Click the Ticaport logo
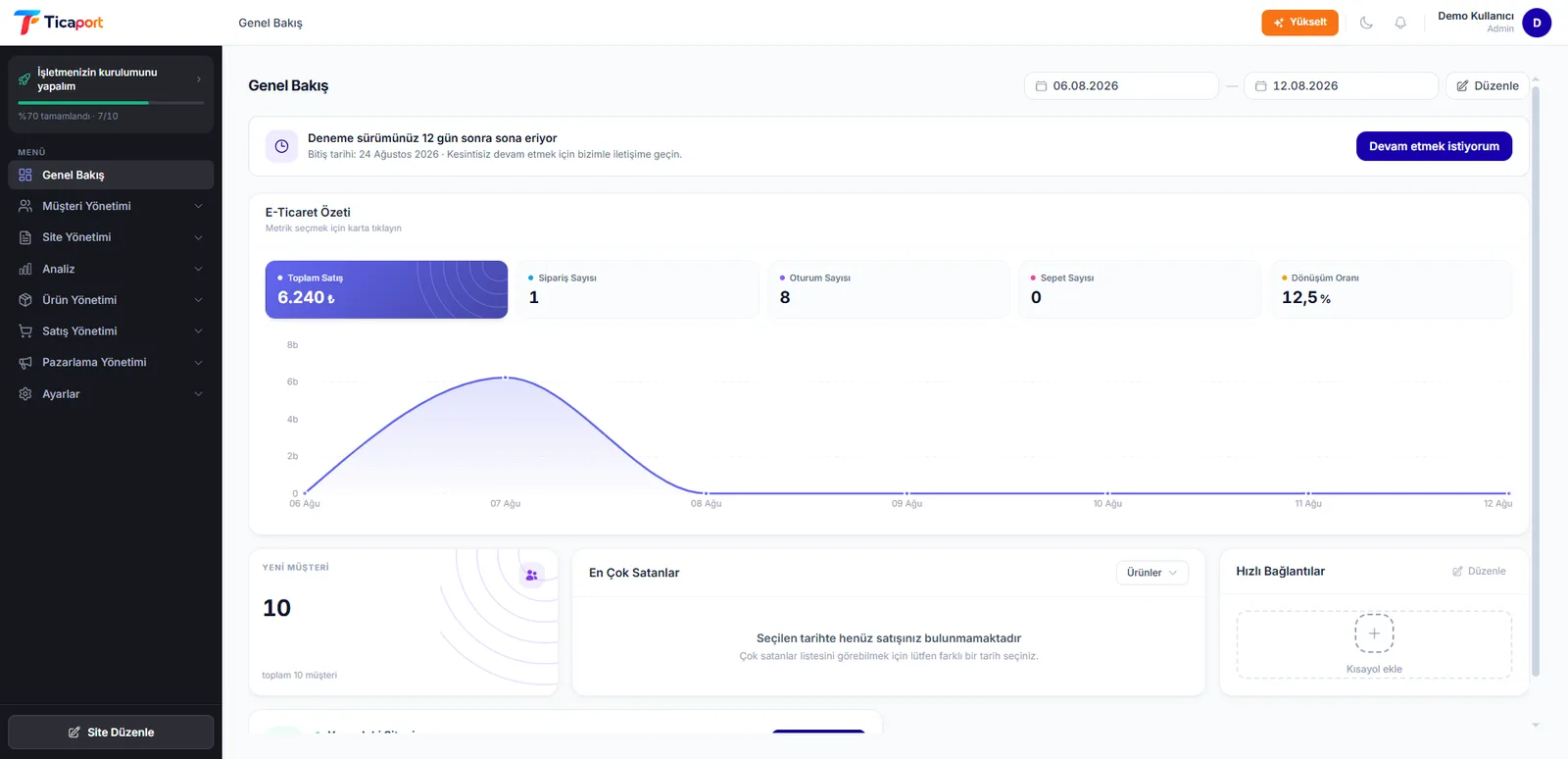Image resolution: width=1568 pixels, height=759 pixels. (59, 23)
